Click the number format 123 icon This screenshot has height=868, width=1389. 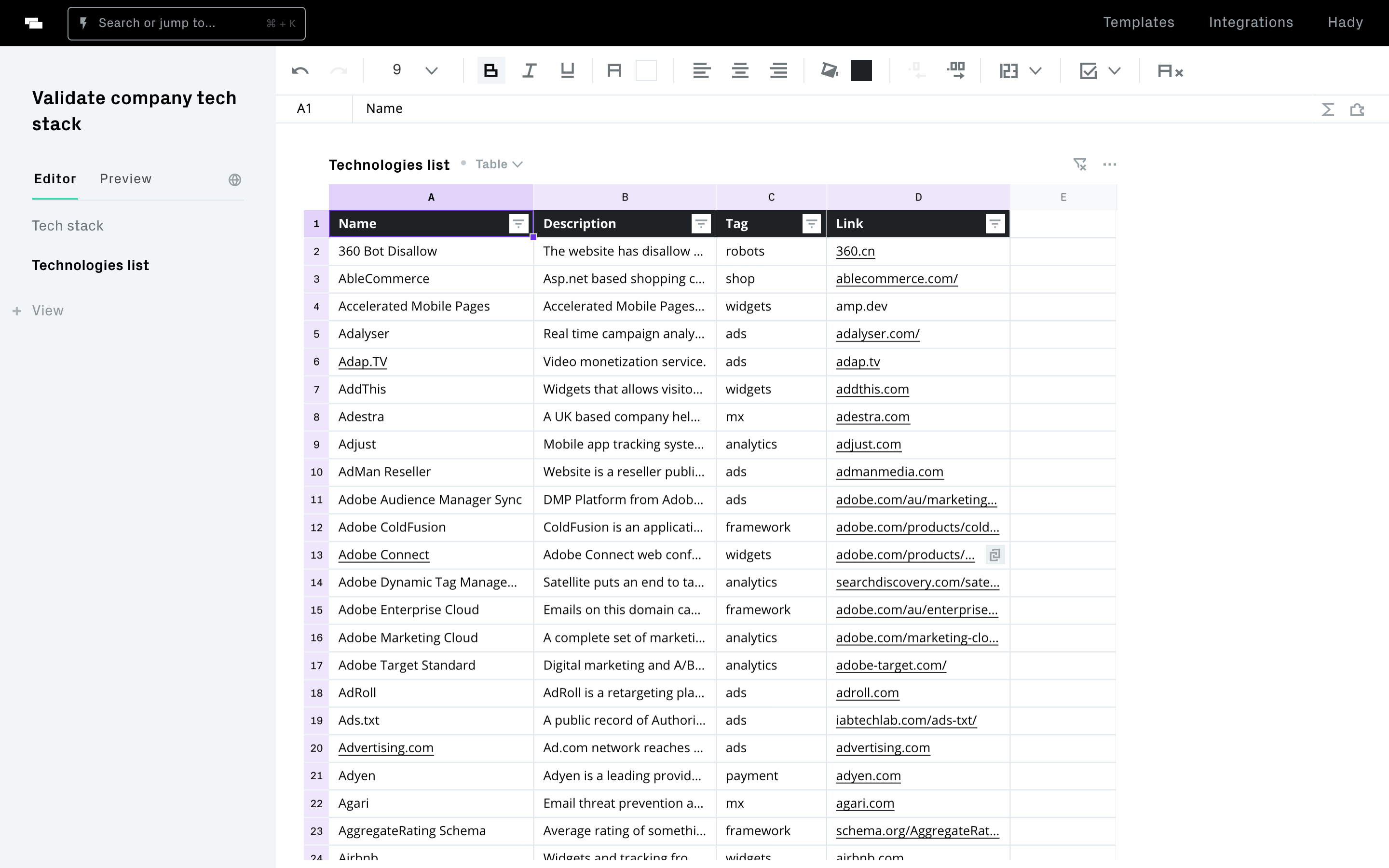coord(1008,71)
